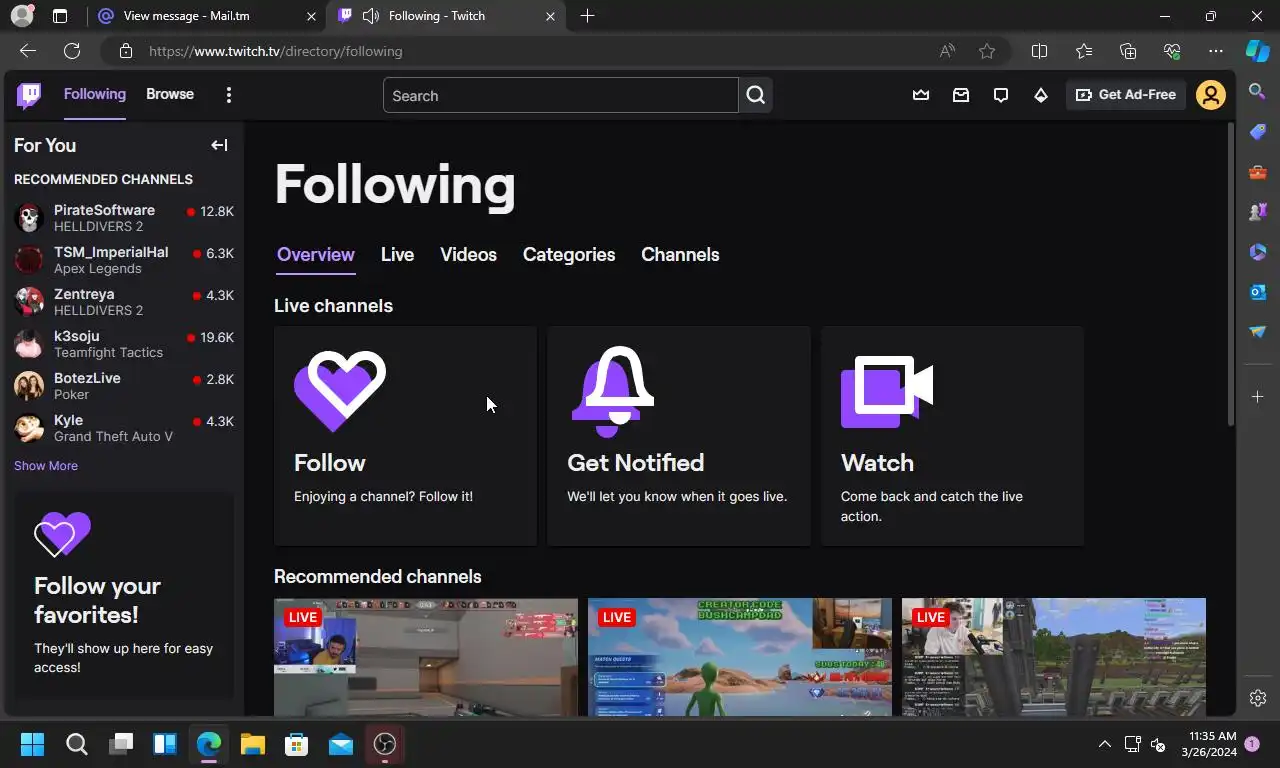Open the Fortnite alien stream thumbnail

pyautogui.click(x=740, y=657)
